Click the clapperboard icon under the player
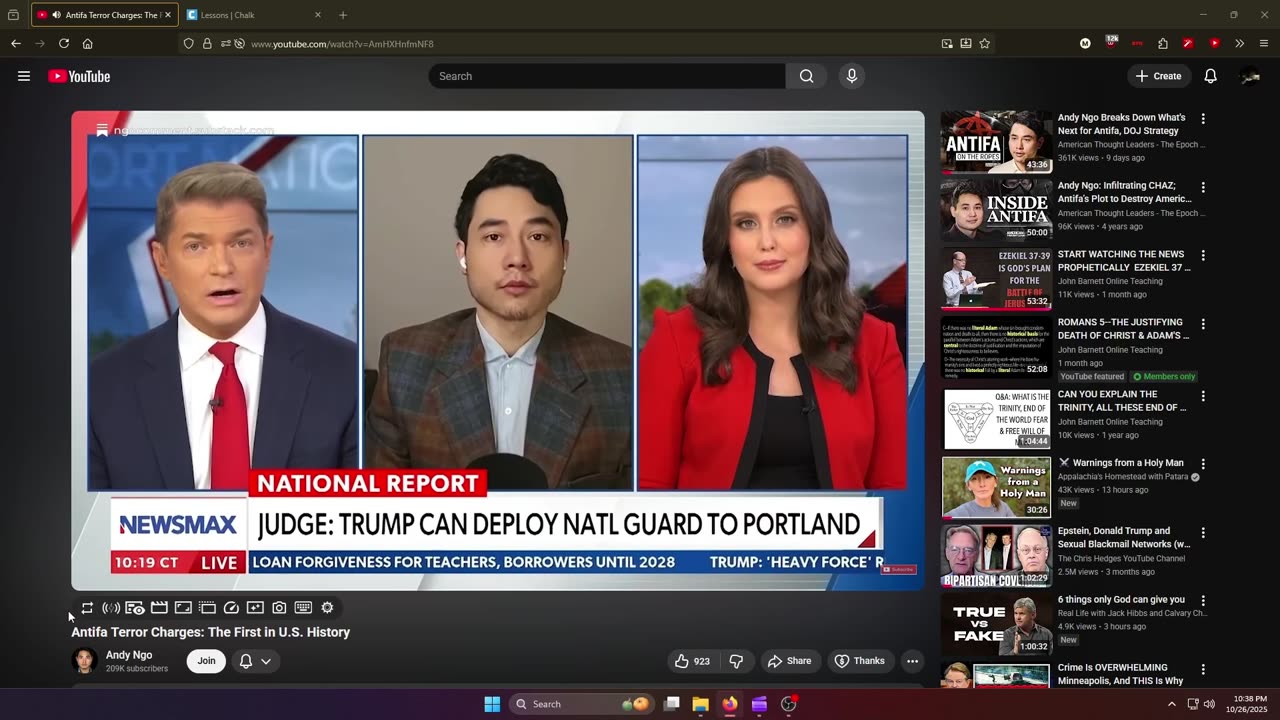Image resolution: width=1280 pixels, height=720 pixels. pyautogui.click(x=159, y=607)
